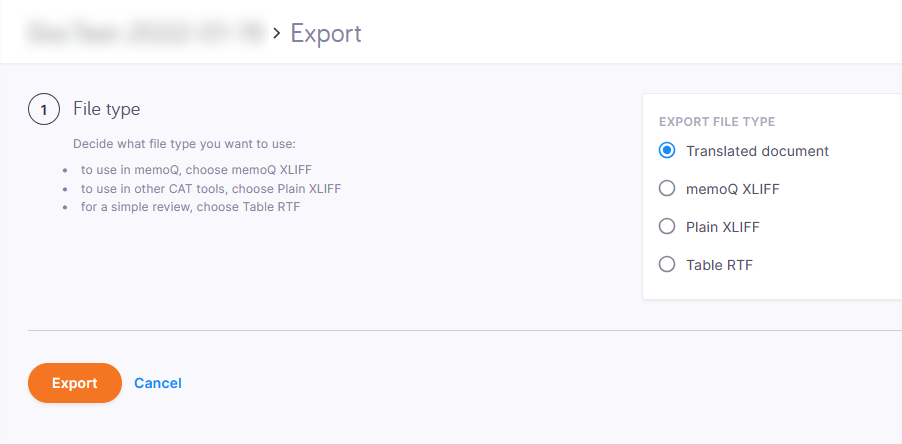Click the 'memoQ XLIFF' option label text
Image resolution: width=902 pixels, height=444 pixels.
pyautogui.click(x=733, y=188)
